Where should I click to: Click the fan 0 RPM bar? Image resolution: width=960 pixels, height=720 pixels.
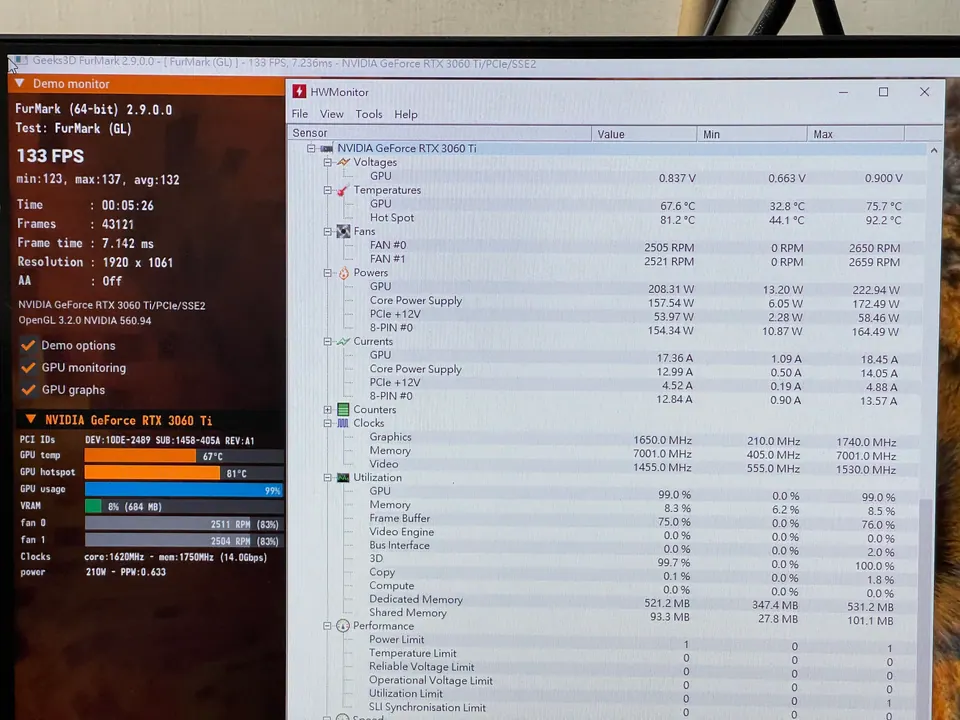(184, 523)
